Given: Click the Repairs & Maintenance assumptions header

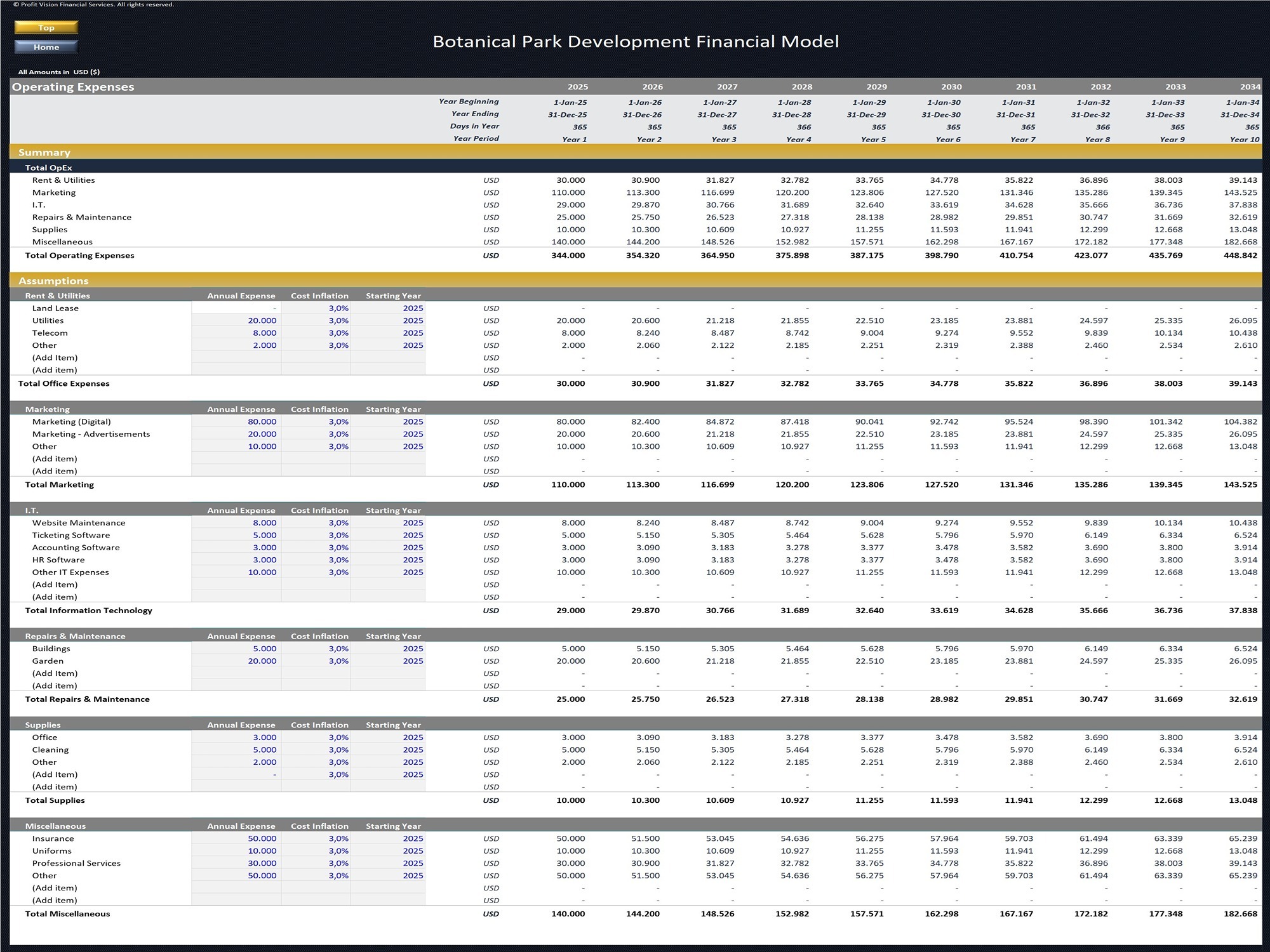Looking at the screenshot, I should (x=75, y=636).
